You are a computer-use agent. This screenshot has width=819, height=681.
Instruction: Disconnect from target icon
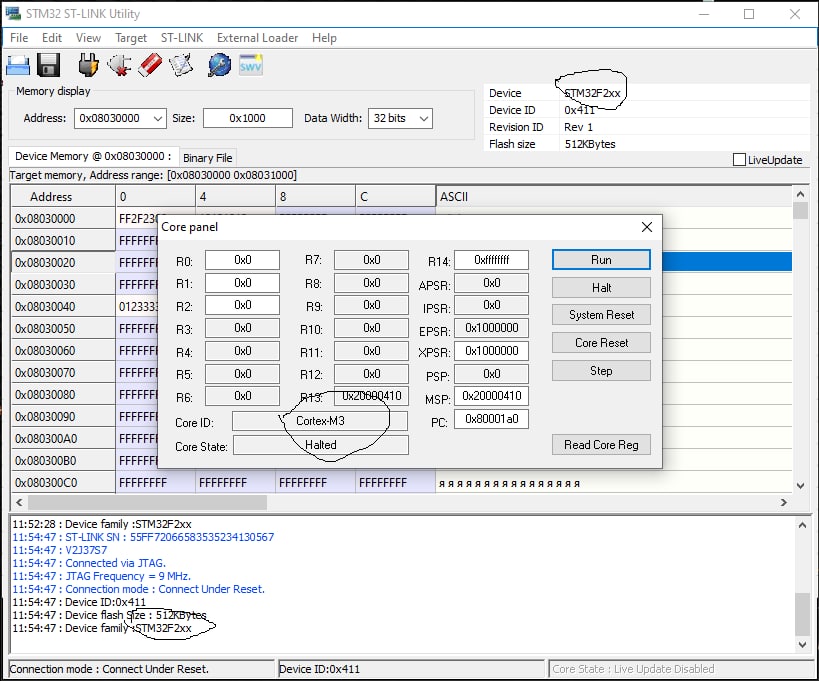click(x=119, y=65)
